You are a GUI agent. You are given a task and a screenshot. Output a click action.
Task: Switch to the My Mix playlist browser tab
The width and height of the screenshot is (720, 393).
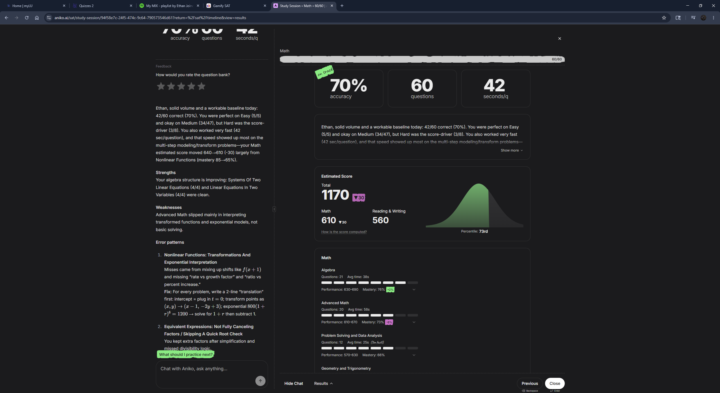(x=169, y=6)
